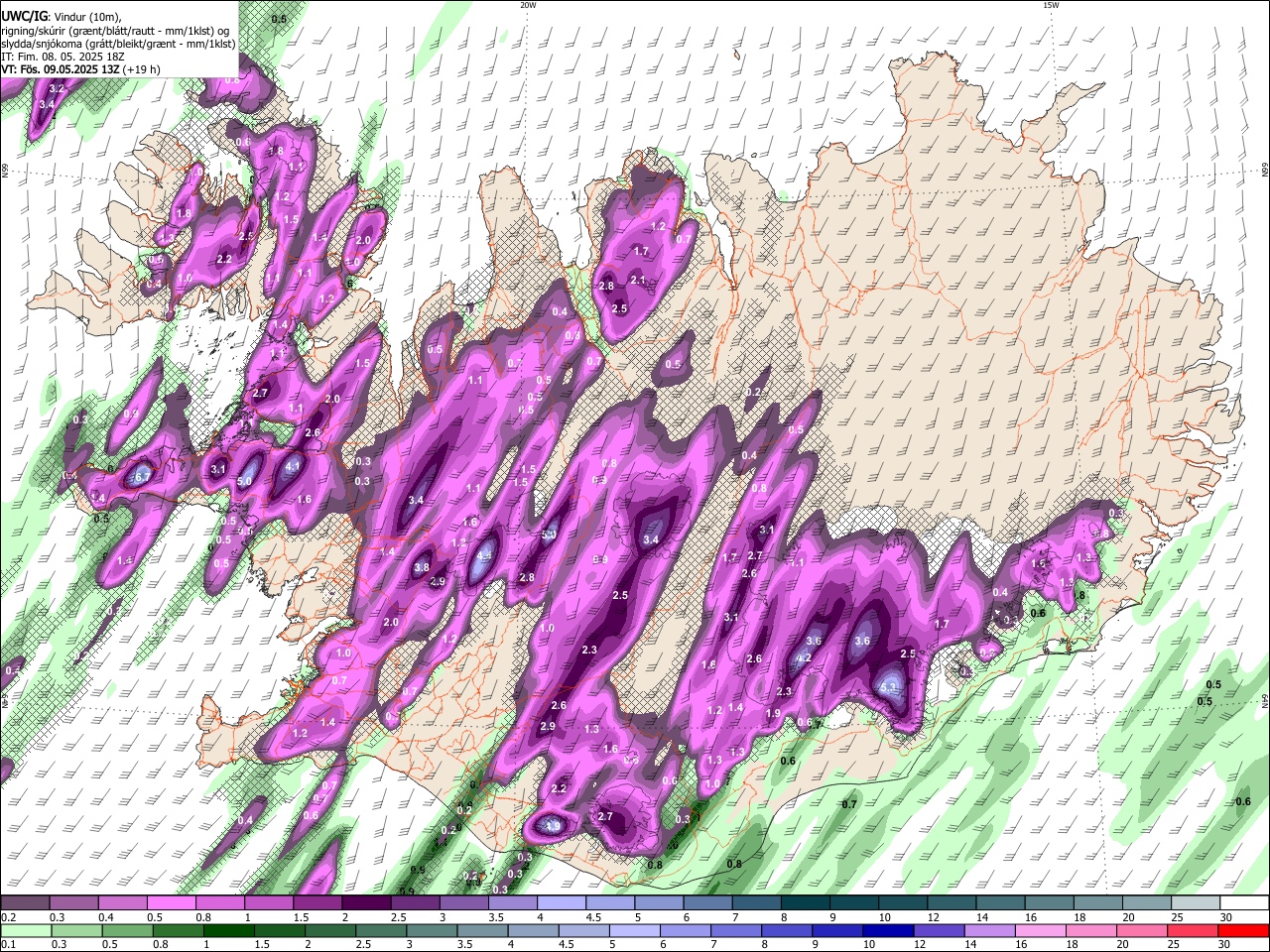Pick the dark teal 9 swatch in upper legend

click(x=853, y=903)
